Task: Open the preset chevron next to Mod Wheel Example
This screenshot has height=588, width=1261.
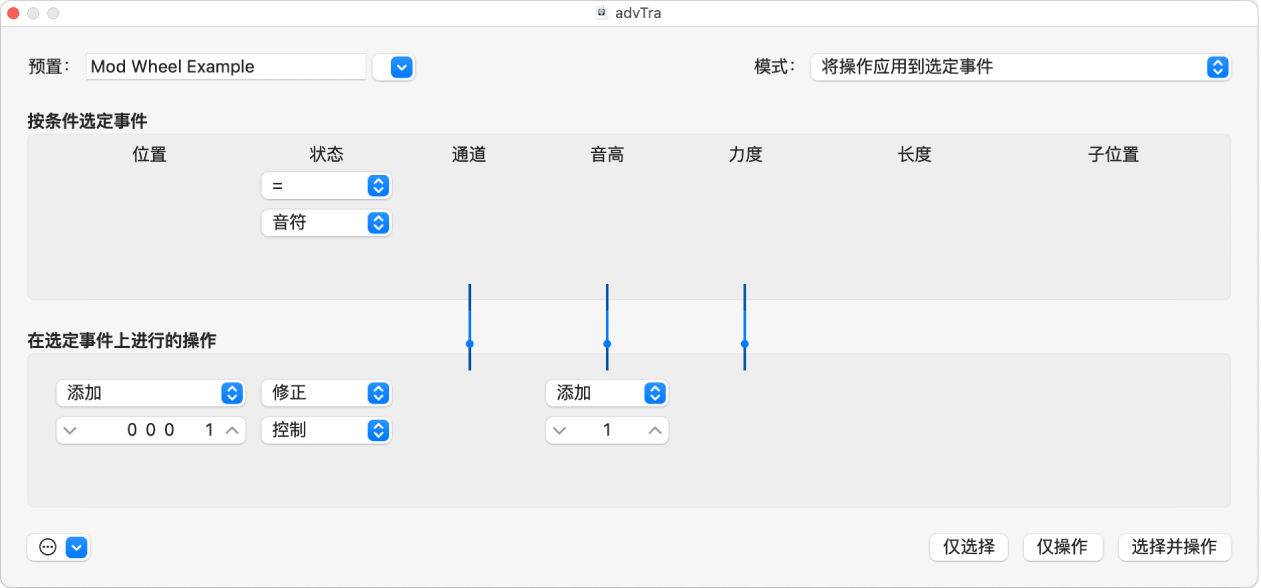Action: pyautogui.click(x=393, y=67)
